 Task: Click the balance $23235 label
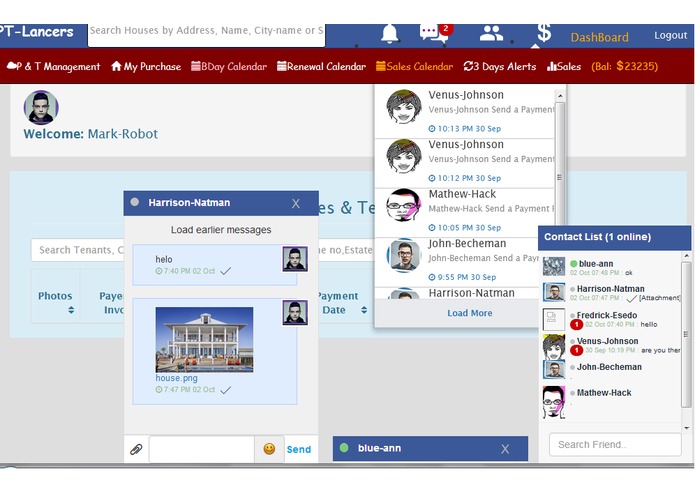coord(625,66)
